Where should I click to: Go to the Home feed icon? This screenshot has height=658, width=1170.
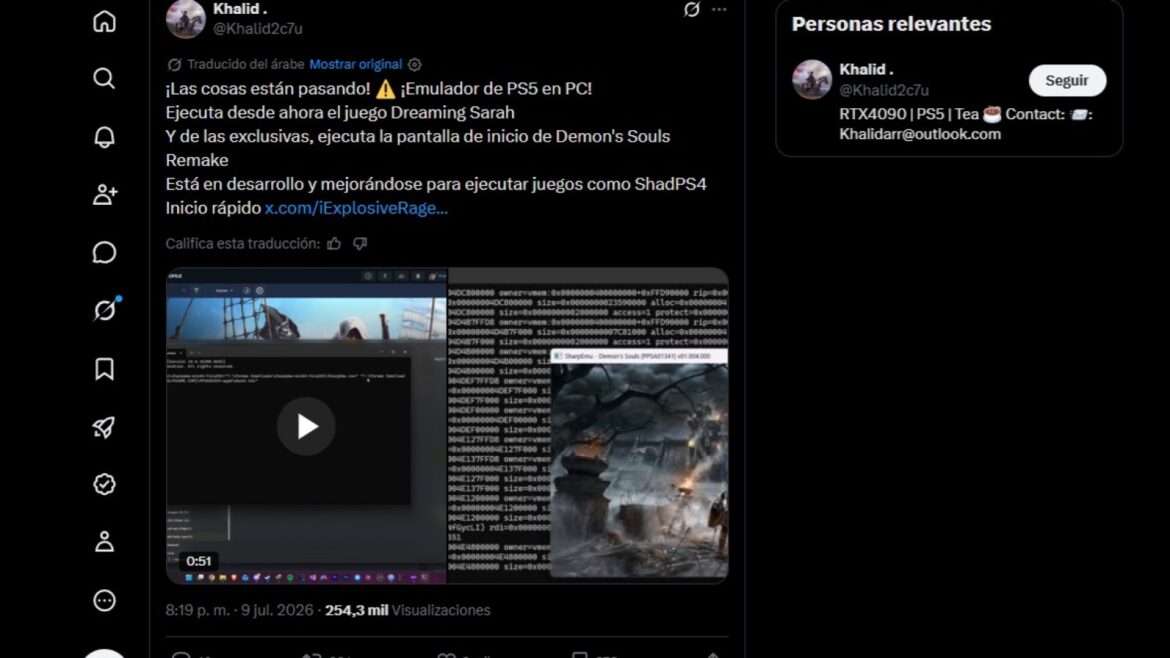click(x=104, y=21)
